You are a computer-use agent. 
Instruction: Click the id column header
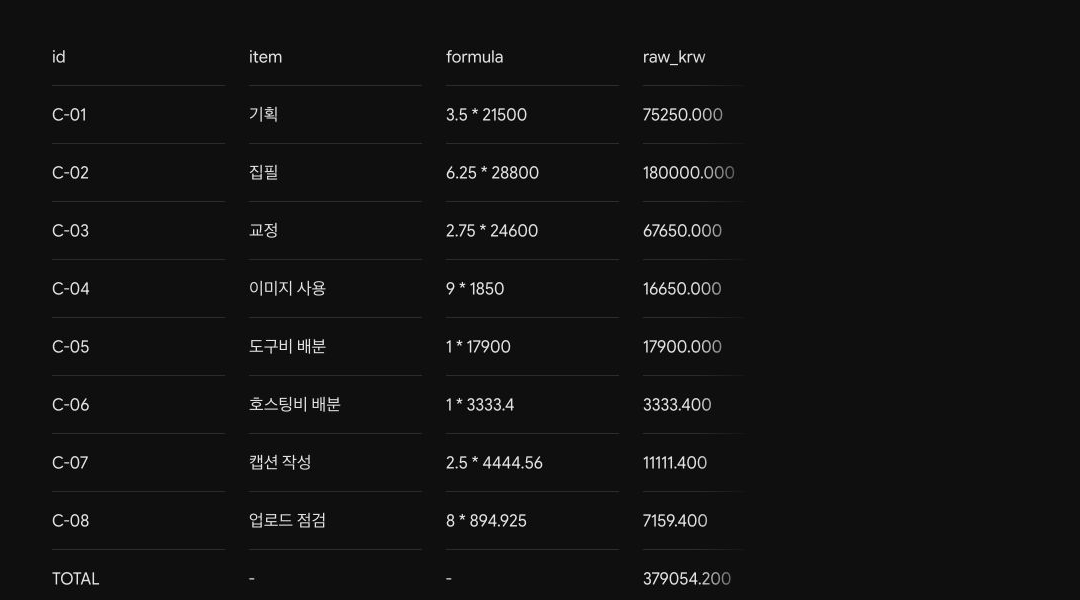(59, 57)
